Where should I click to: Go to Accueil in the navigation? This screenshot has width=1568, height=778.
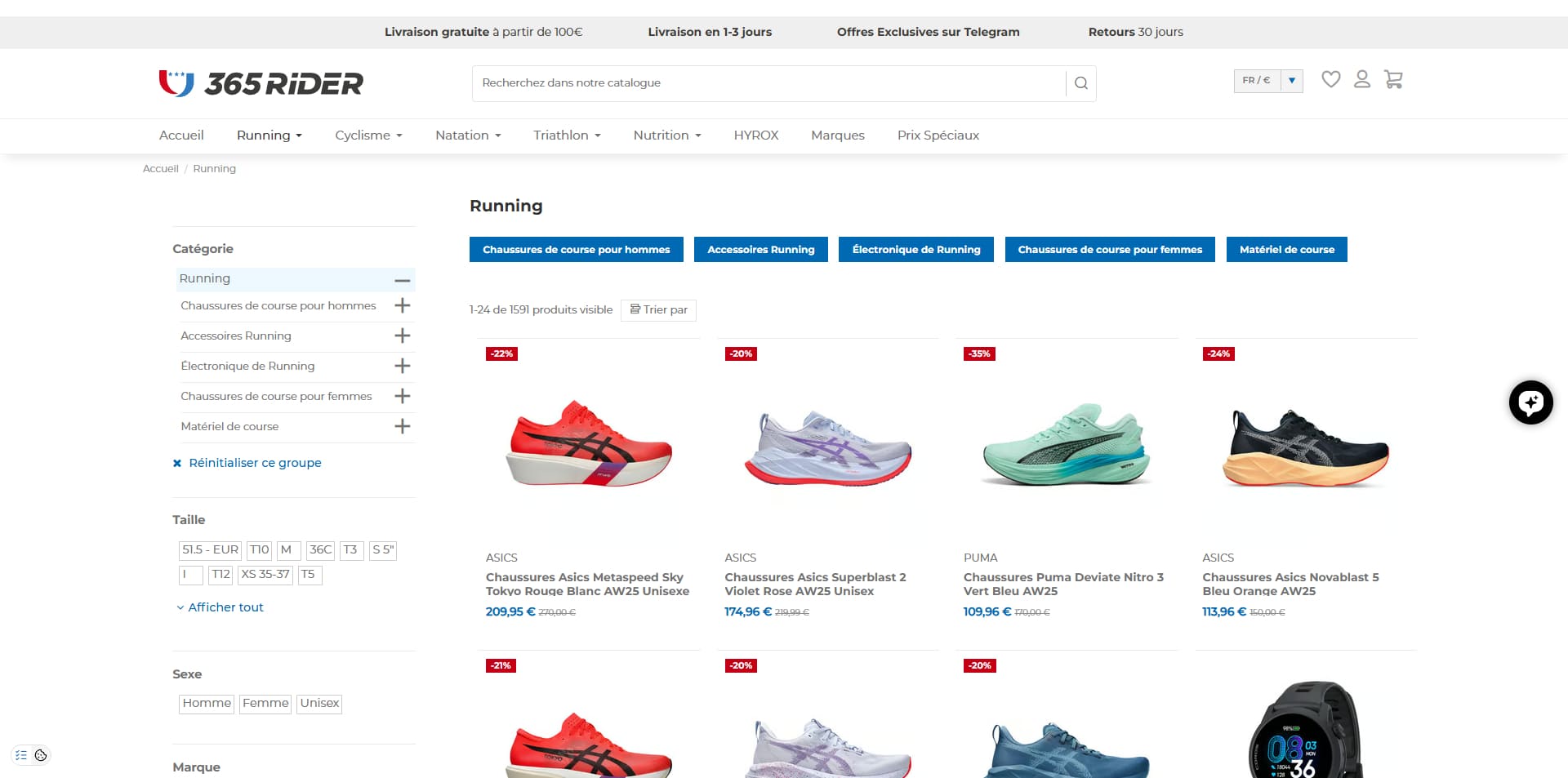click(181, 136)
